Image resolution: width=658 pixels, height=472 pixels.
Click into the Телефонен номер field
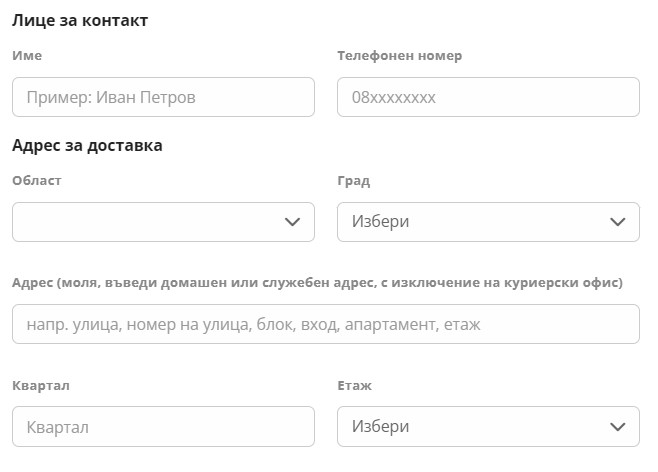[x=488, y=97]
